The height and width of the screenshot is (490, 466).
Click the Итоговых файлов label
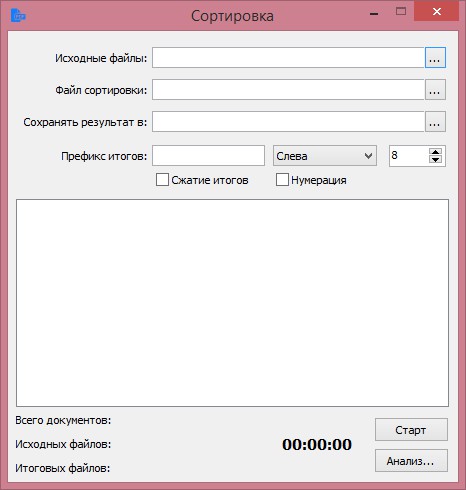click(63, 468)
